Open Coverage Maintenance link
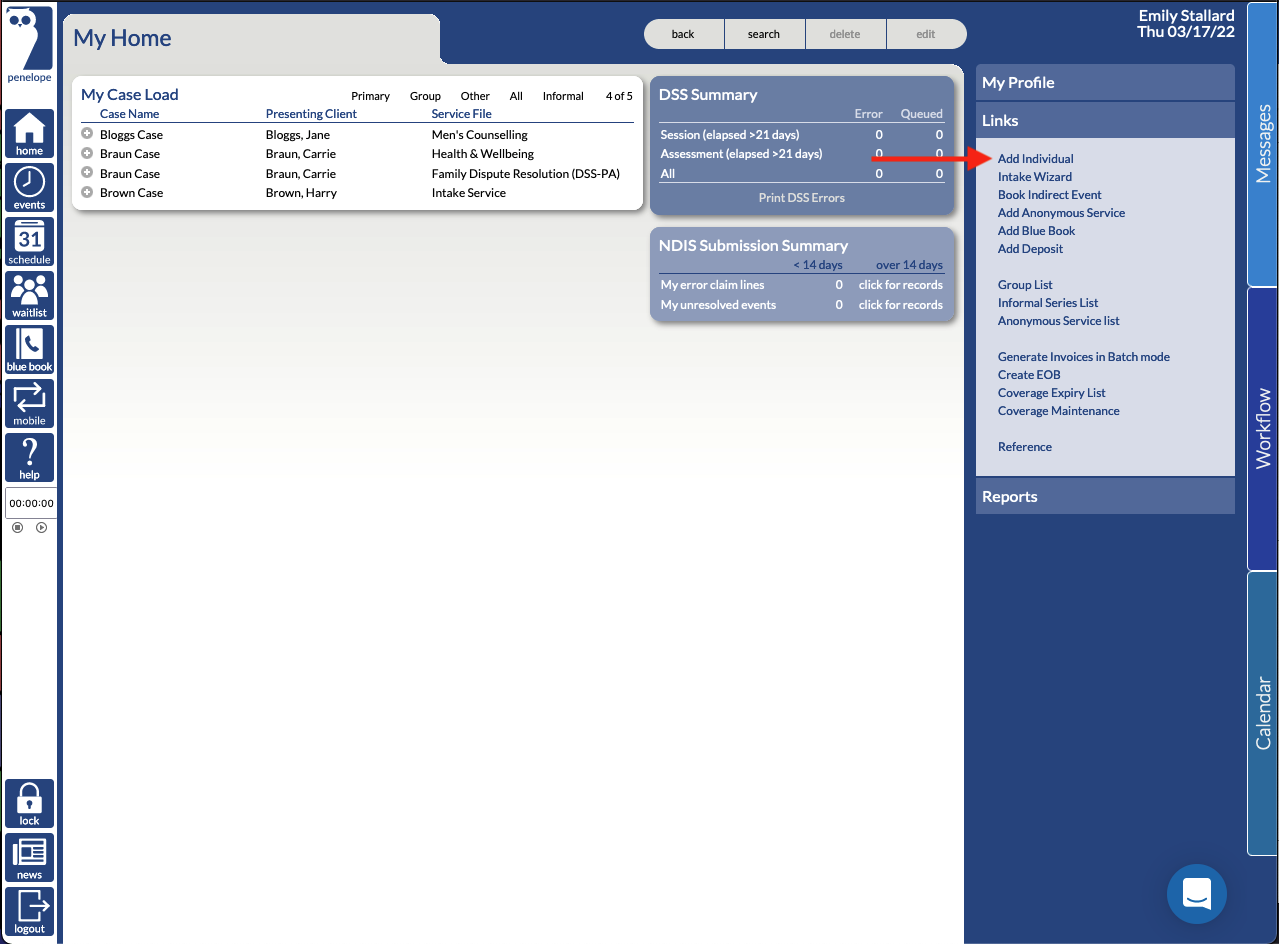The height and width of the screenshot is (944, 1279). coord(1058,411)
